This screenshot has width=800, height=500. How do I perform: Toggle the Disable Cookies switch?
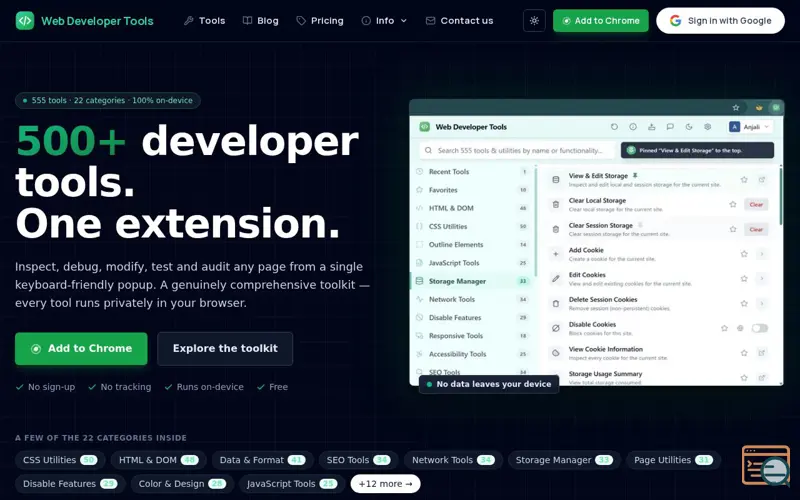tap(759, 328)
